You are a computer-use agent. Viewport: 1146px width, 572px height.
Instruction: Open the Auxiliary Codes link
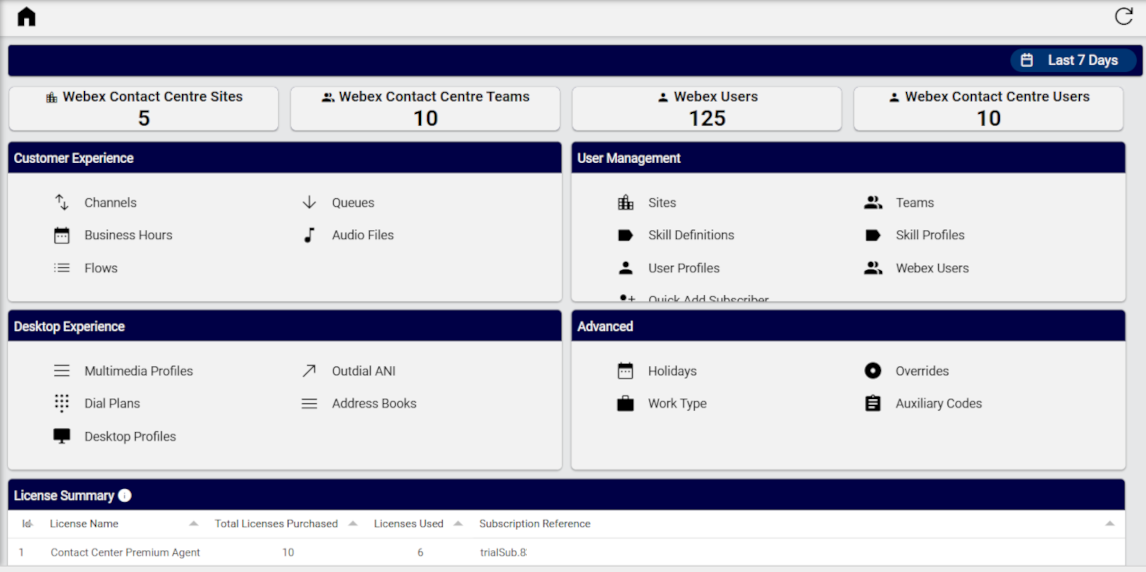939,403
